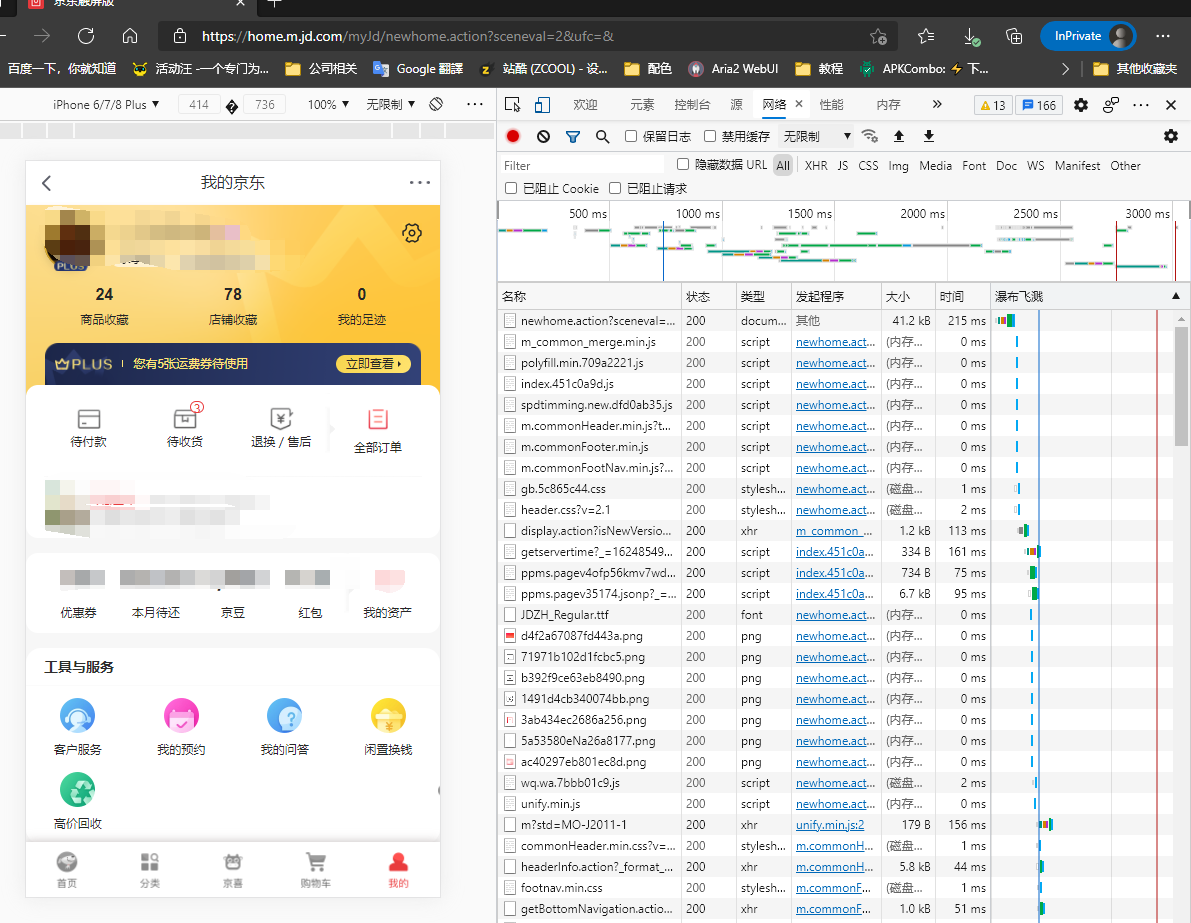Open the account settings gear on JD page
The width and height of the screenshot is (1191, 923).
(412, 232)
